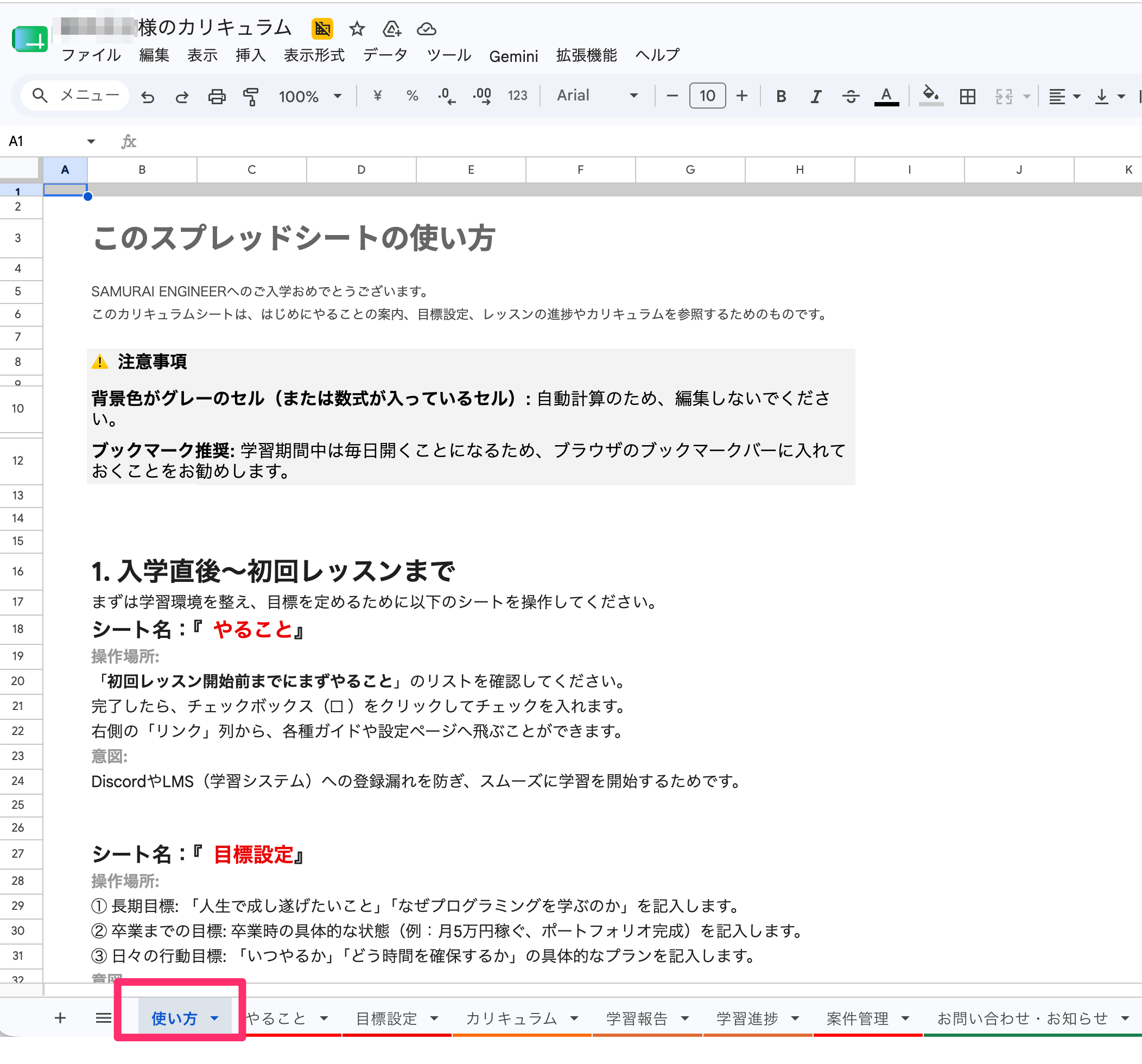This screenshot has width=1142, height=1064.
Task: Decrease decimal places
Action: pyautogui.click(x=446, y=96)
